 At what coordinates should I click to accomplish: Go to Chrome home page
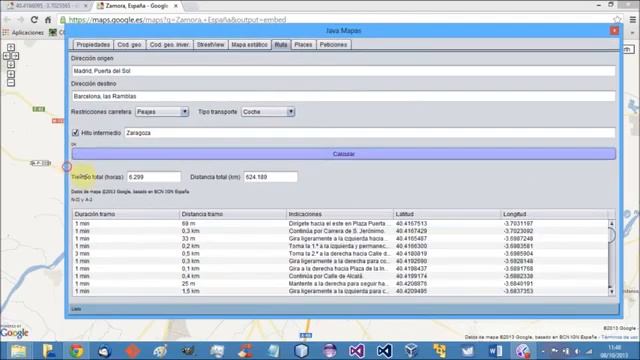(x=48, y=20)
